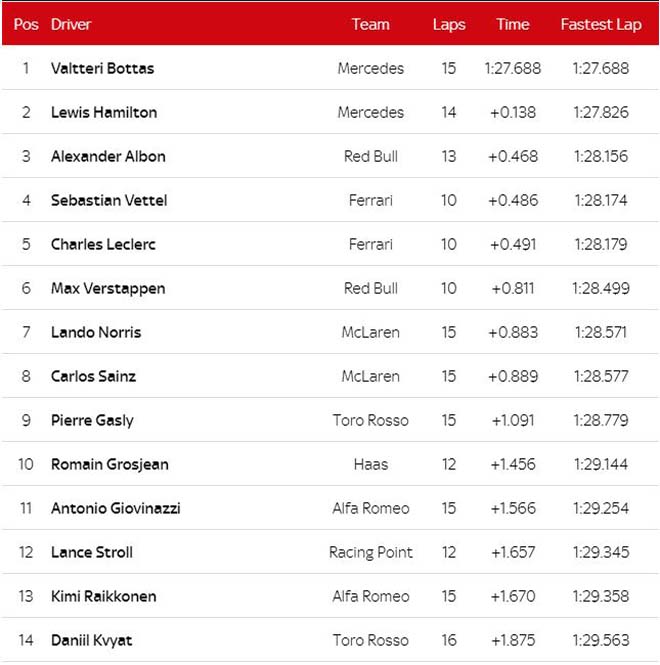This screenshot has height=665, width=660.
Task: Click the Team column header
Action: point(370,24)
